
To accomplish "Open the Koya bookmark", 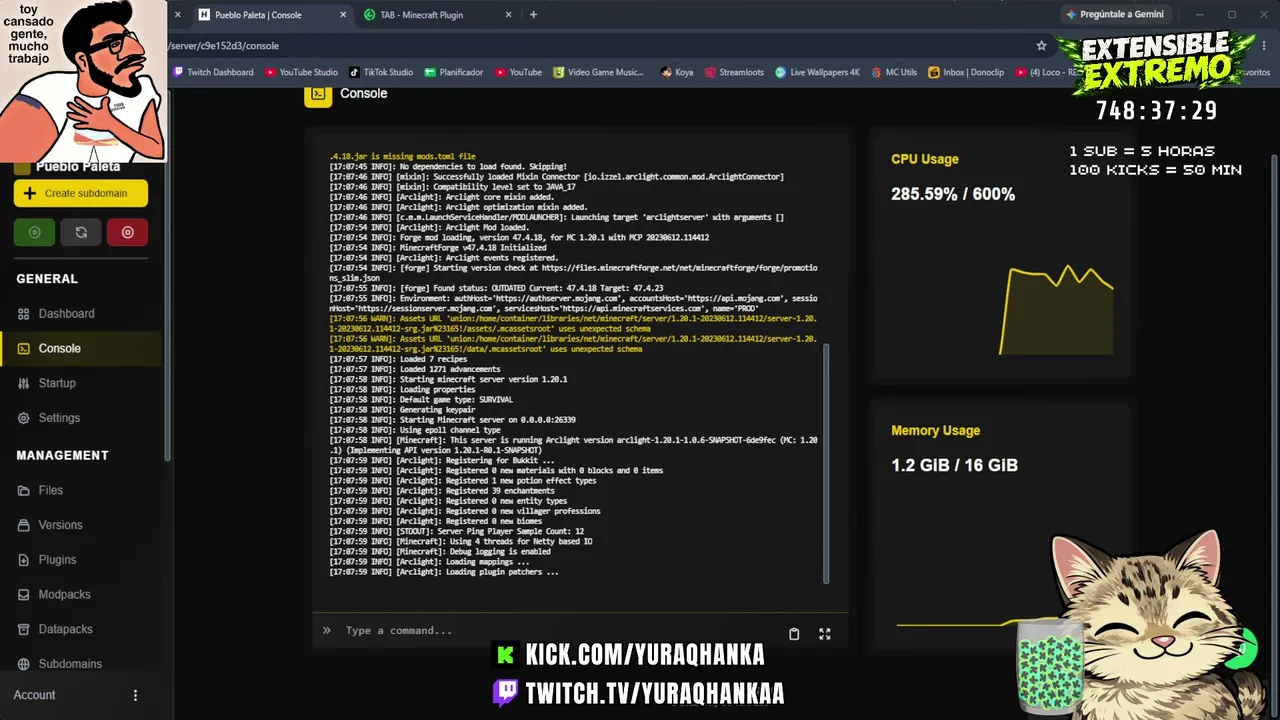I will (x=677, y=72).
